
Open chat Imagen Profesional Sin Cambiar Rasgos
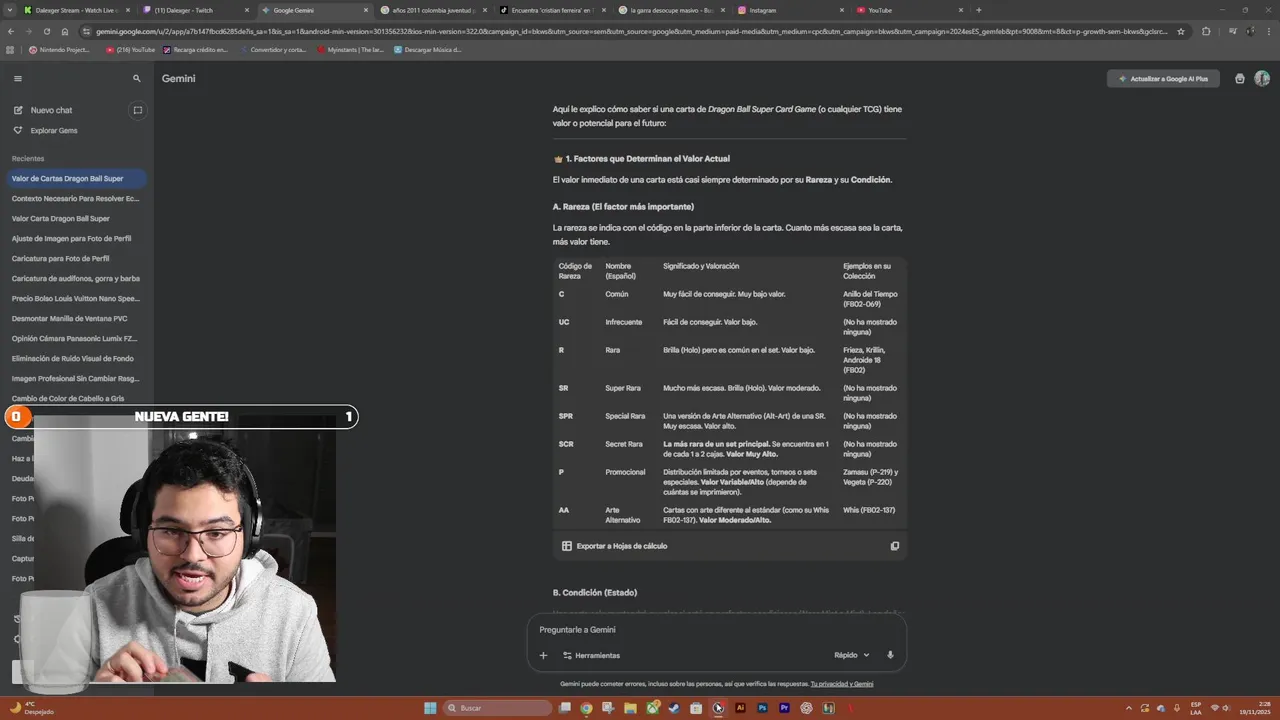74,378
